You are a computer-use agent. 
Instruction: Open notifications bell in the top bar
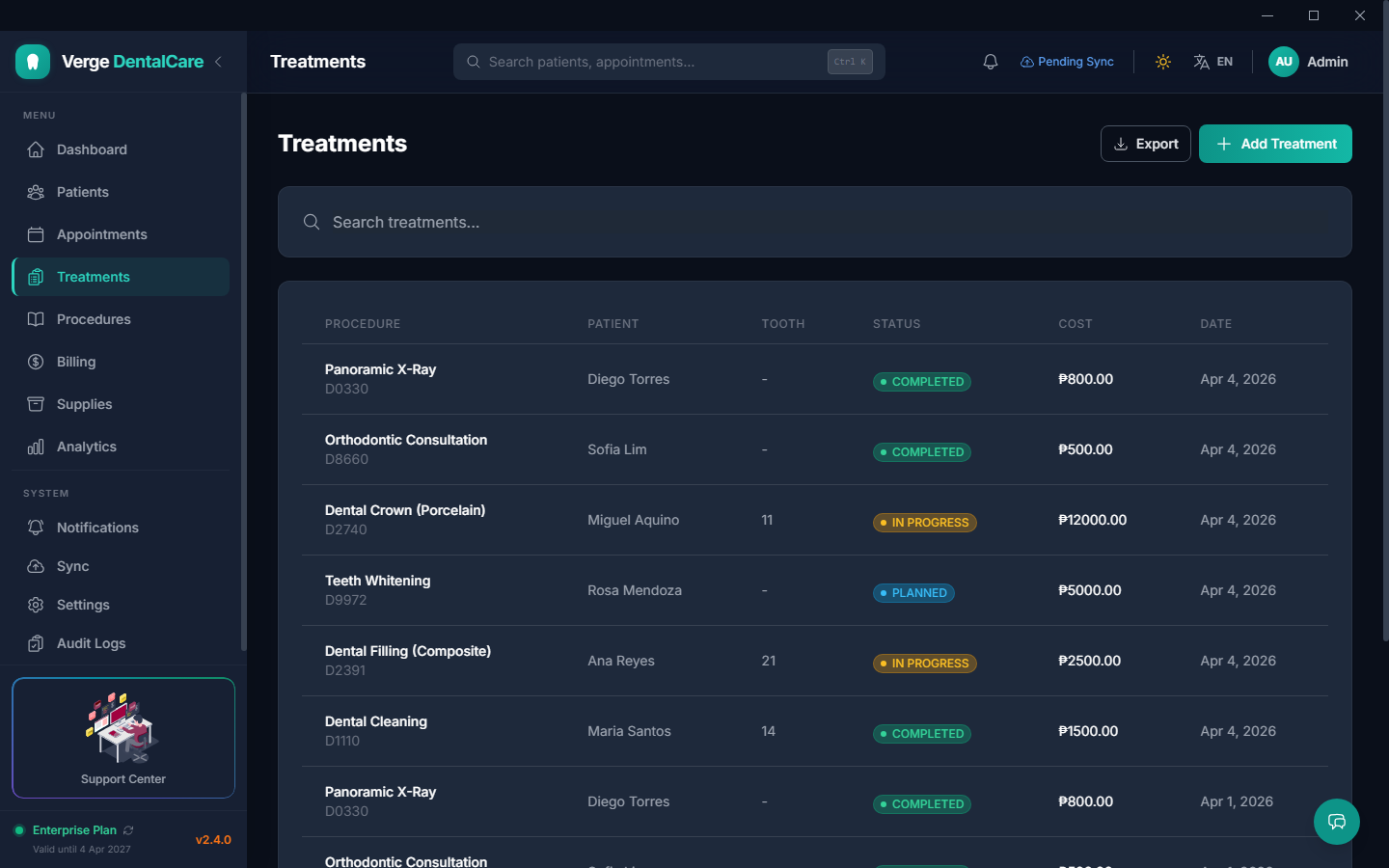pyautogui.click(x=991, y=62)
